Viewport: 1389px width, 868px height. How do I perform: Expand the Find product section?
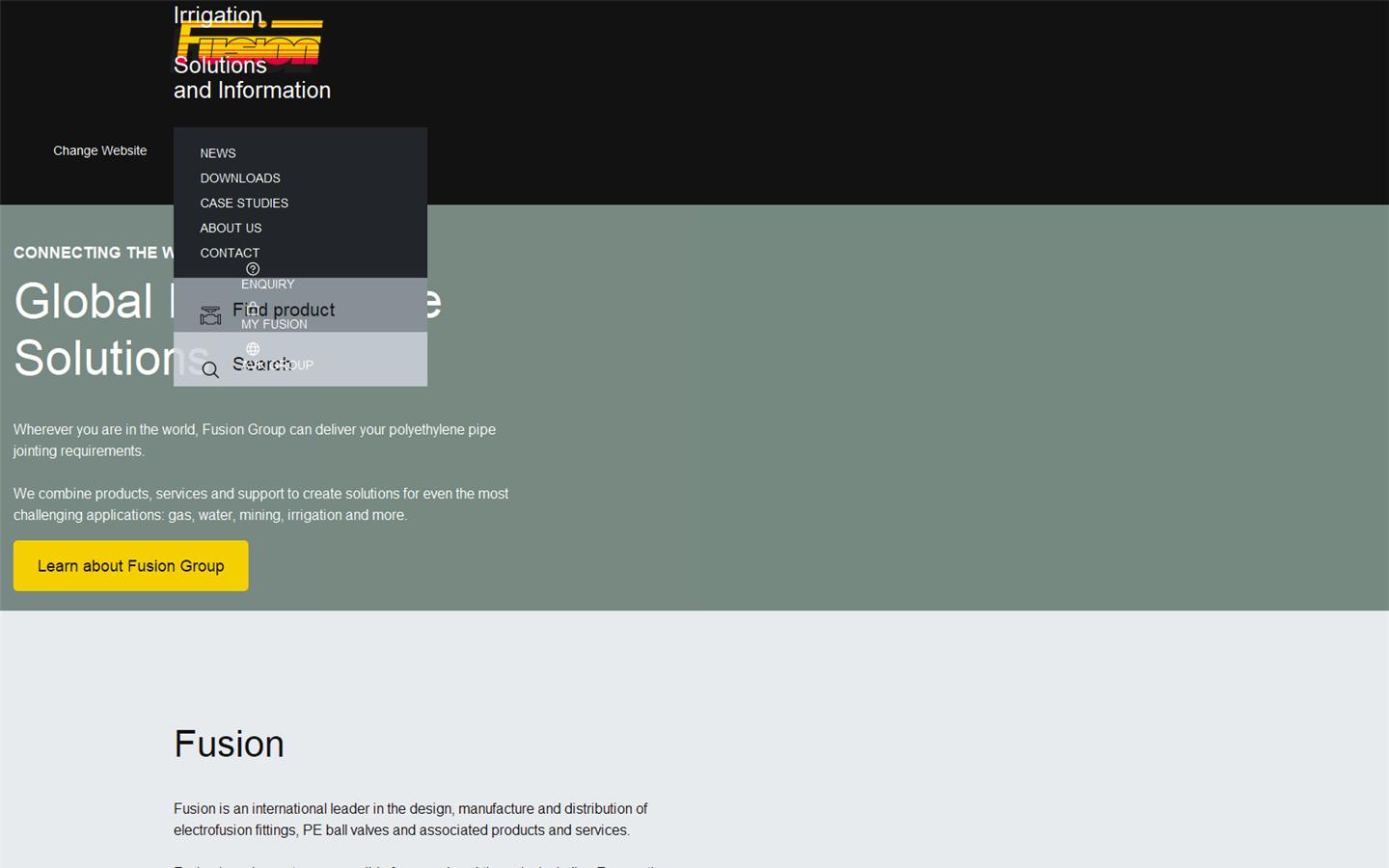pyautogui.click(x=283, y=310)
